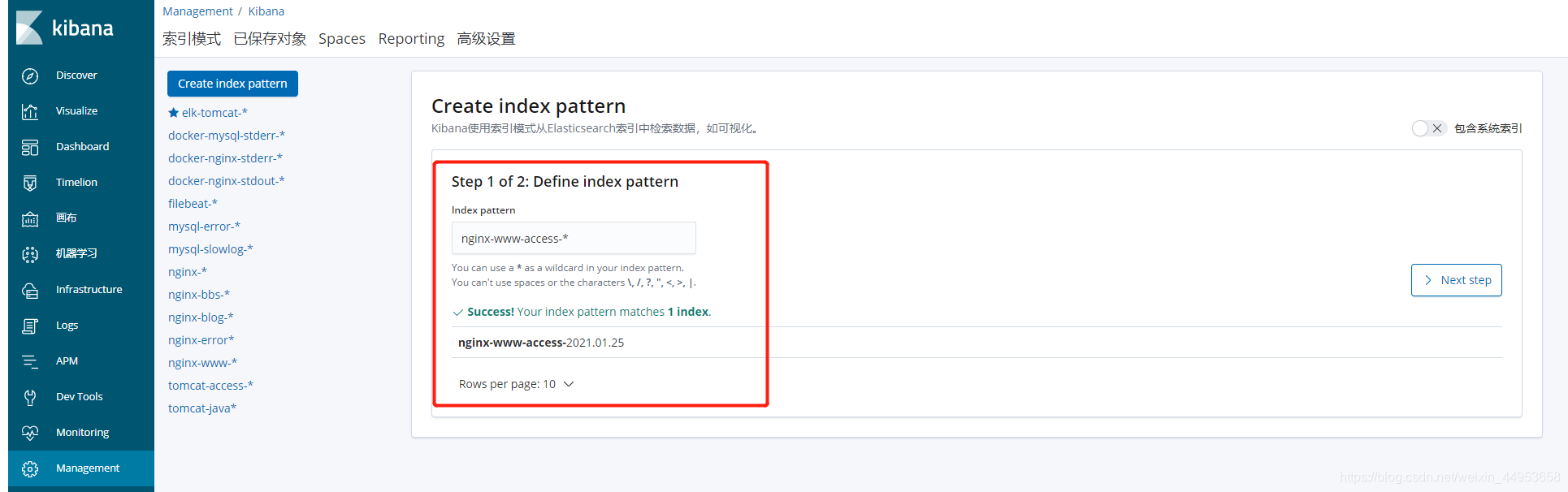This screenshot has width=1568, height=492.
Task: Open nginx-bbs-* index pattern
Action: point(199,295)
